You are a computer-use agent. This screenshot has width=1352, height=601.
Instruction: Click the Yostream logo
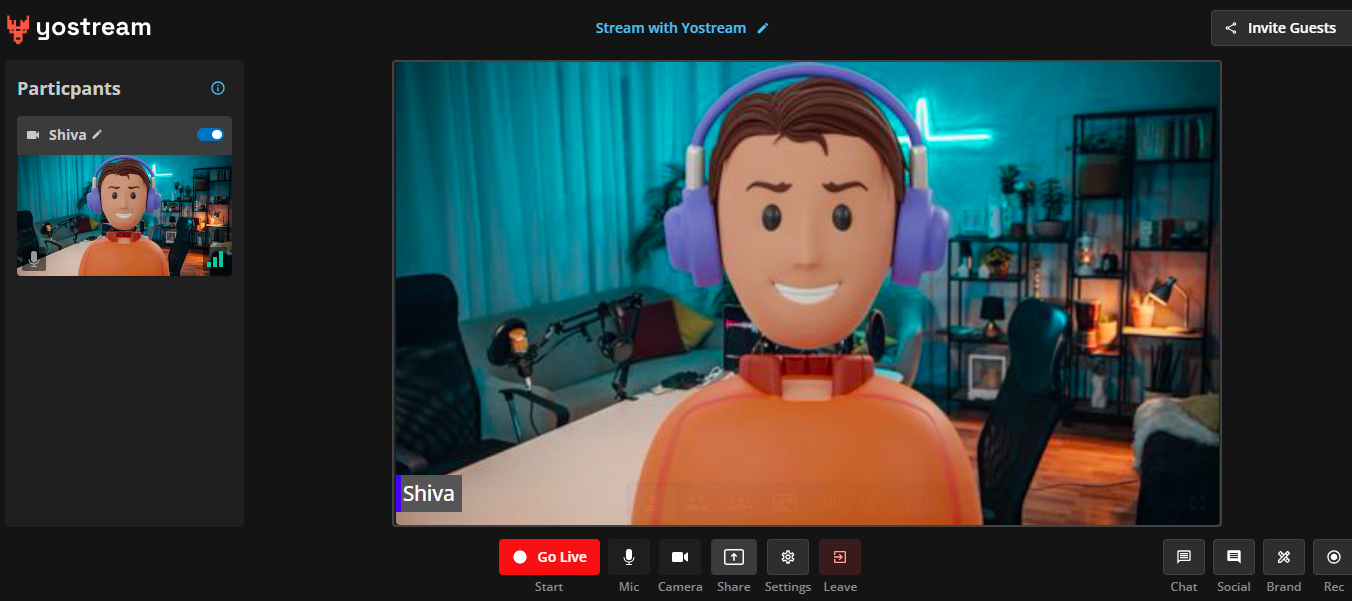[79, 29]
